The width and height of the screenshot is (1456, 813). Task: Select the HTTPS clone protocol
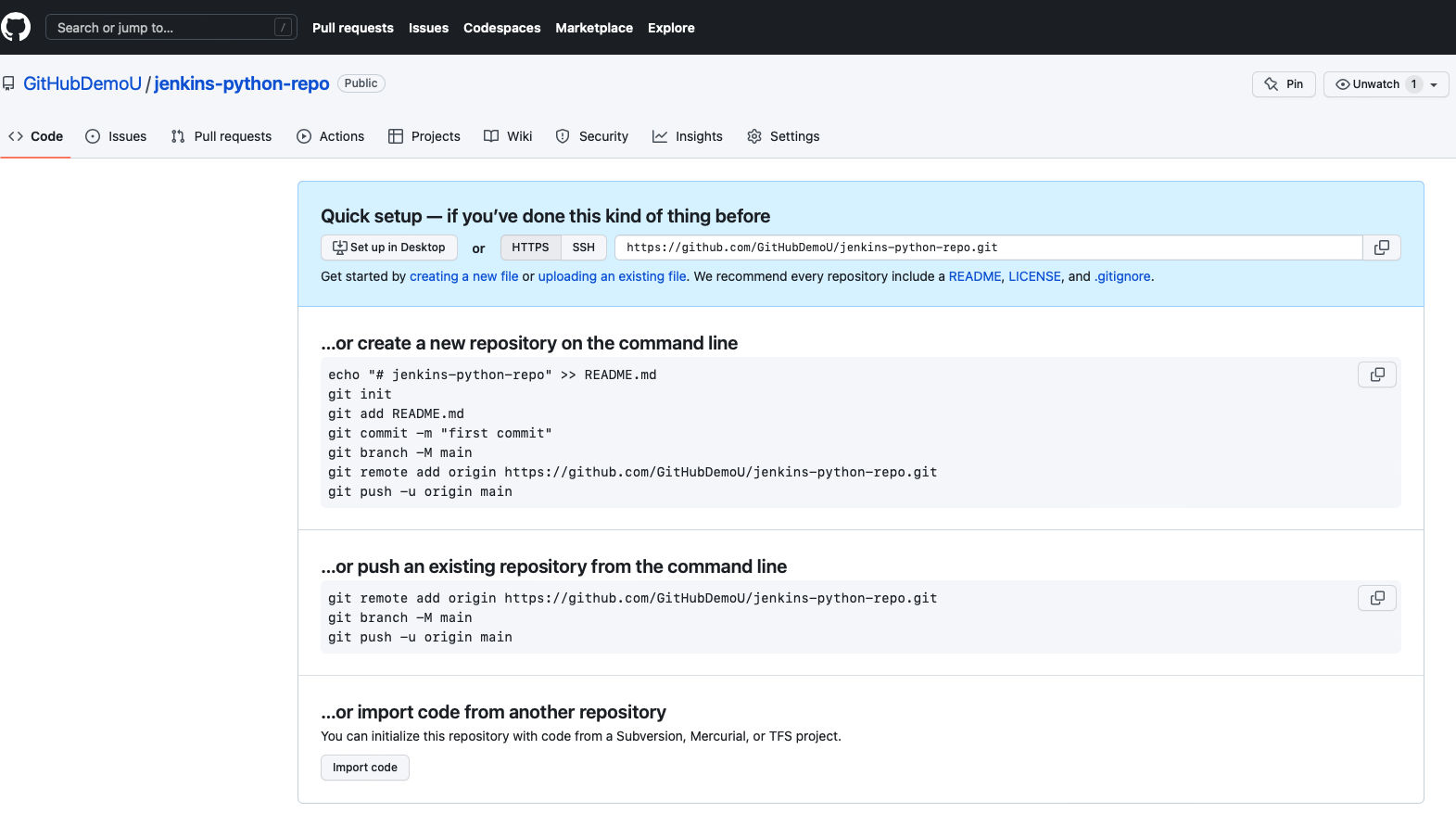point(530,248)
